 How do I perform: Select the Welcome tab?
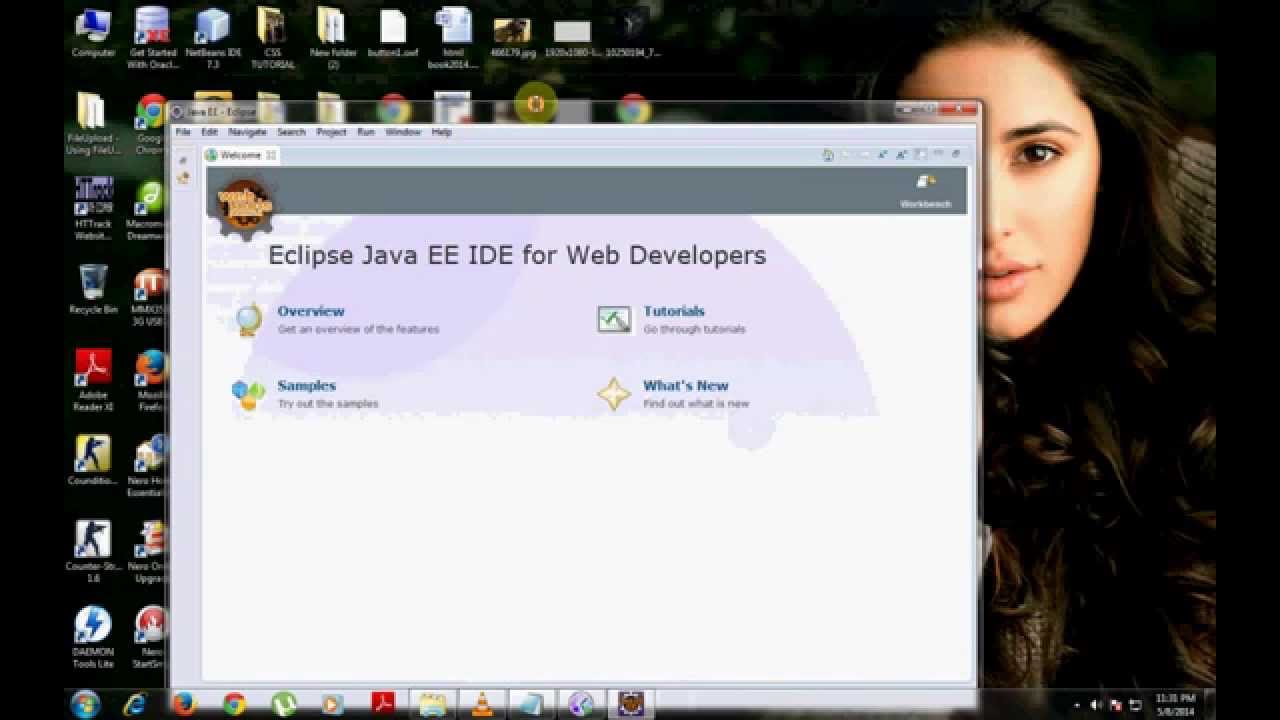click(240, 155)
